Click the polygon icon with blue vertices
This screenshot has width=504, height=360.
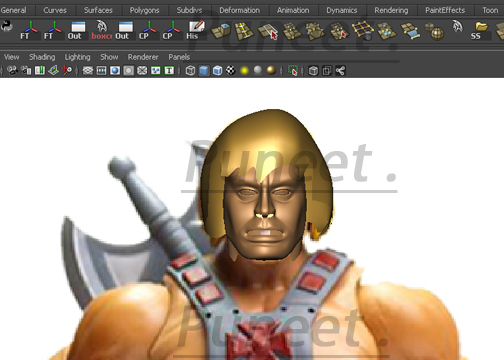point(387,31)
